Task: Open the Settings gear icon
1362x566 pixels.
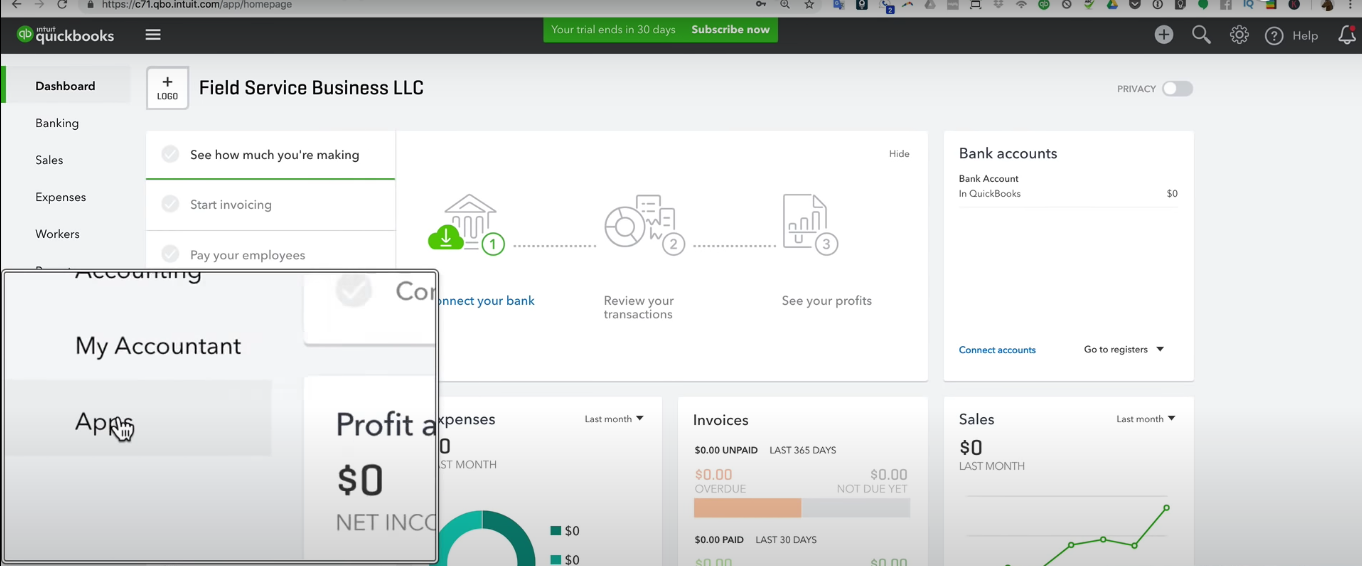Action: [x=1239, y=35]
